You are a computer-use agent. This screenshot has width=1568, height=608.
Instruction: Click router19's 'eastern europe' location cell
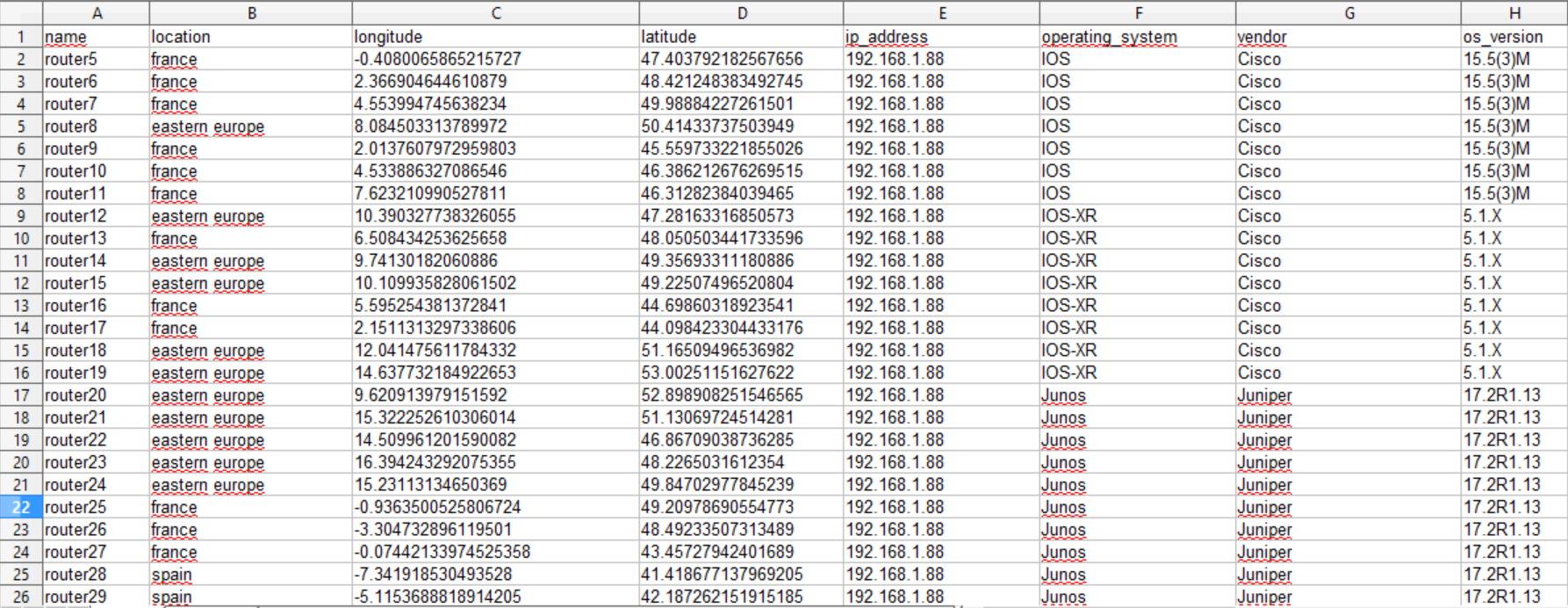point(251,373)
